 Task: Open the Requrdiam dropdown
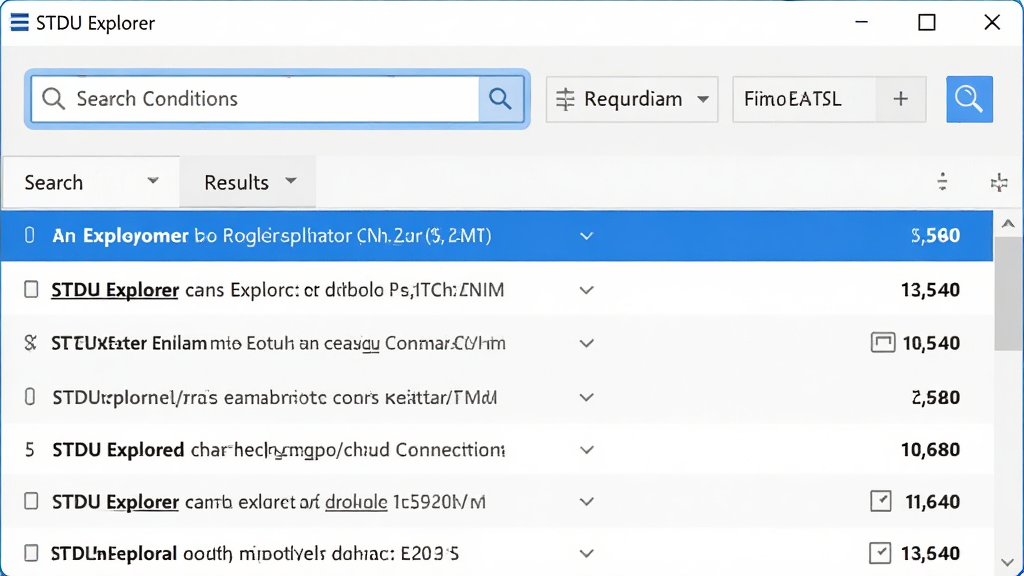pos(632,99)
